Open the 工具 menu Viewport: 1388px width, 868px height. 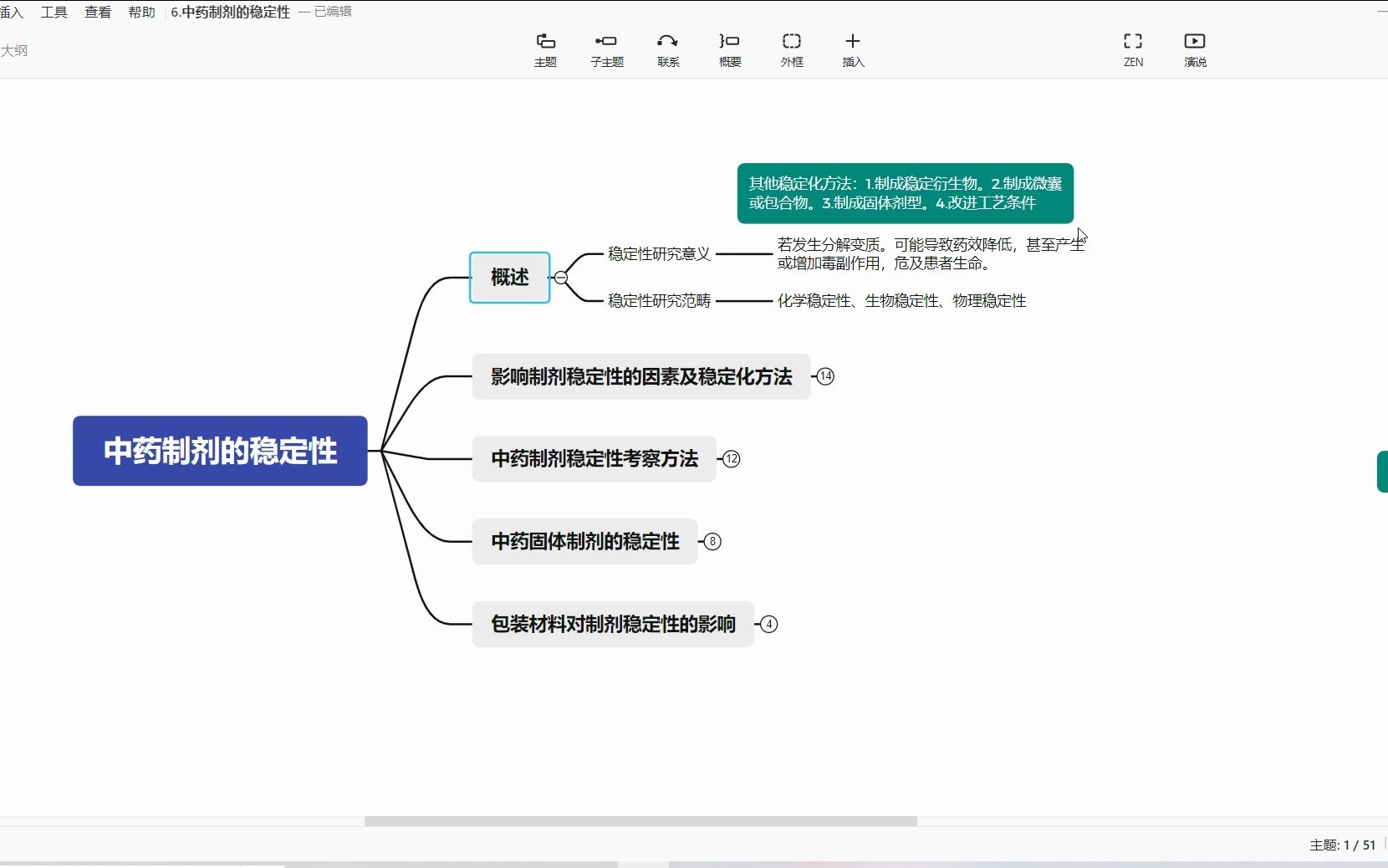coord(54,12)
